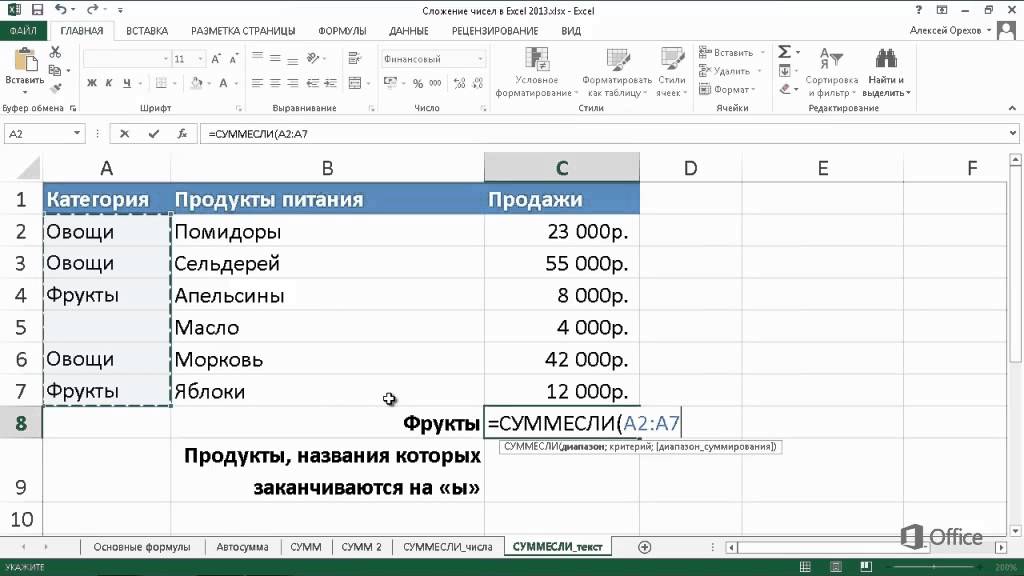The height and width of the screenshot is (576, 1024).
Task: Click the decrease decimal places icon
Action: tap(478, 84)
